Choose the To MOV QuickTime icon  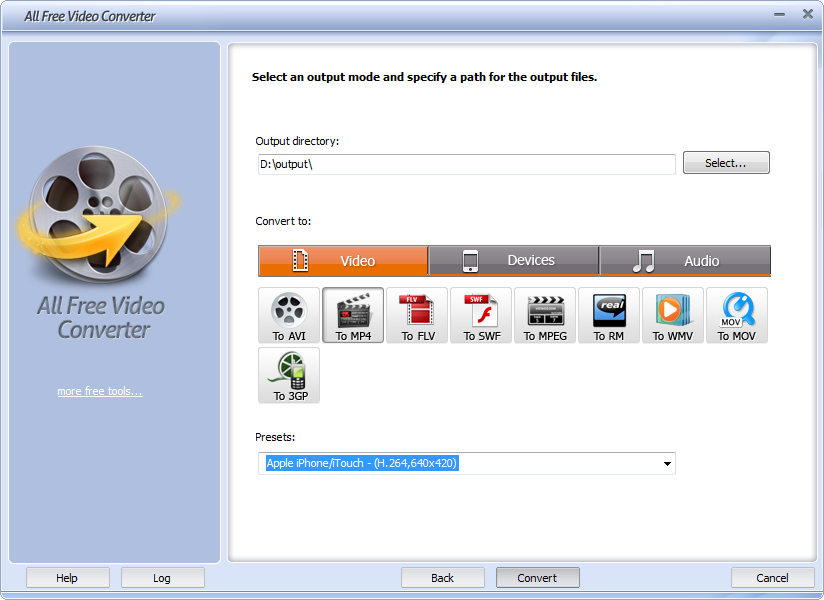tap(737, 315)
